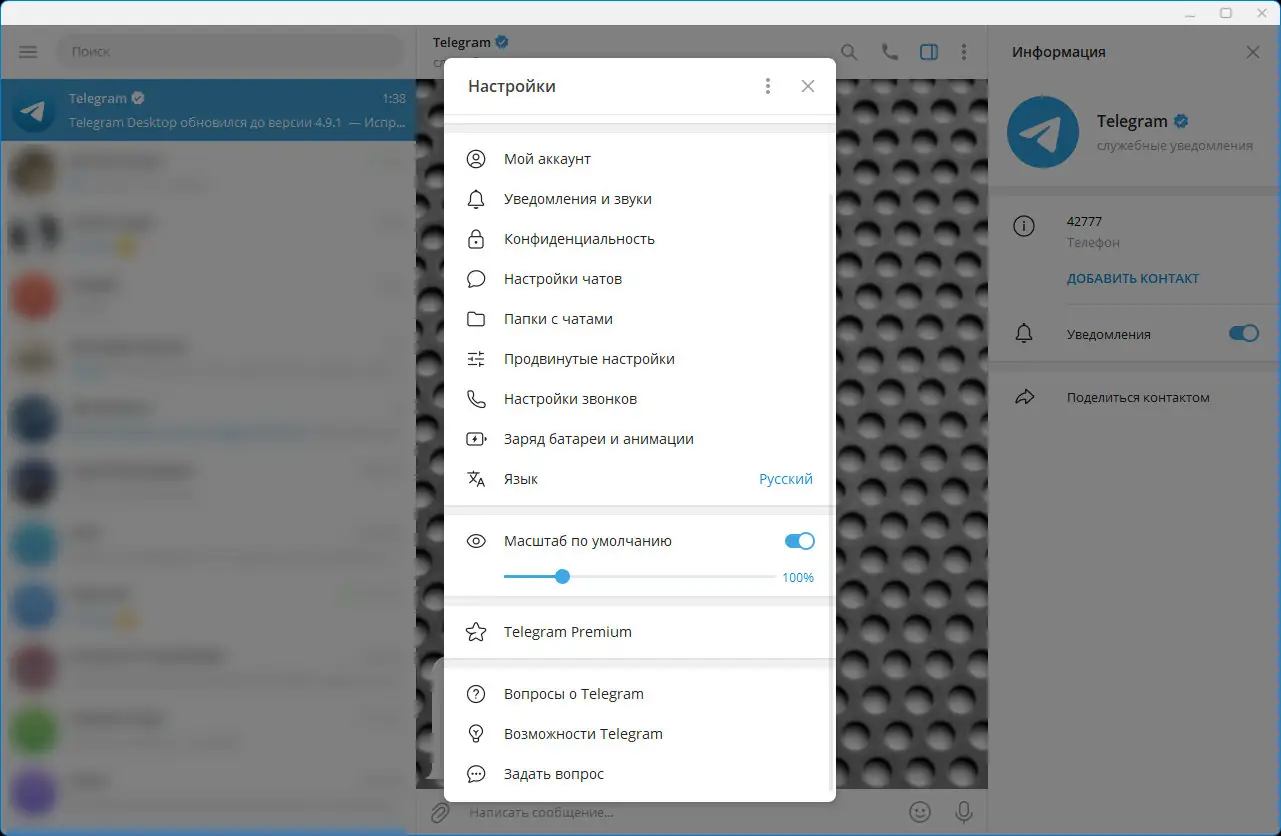The width and height of the screenshot is (1281, 836).
Task: Open the emoji picker smiley icon
Action: coord(919,813)
